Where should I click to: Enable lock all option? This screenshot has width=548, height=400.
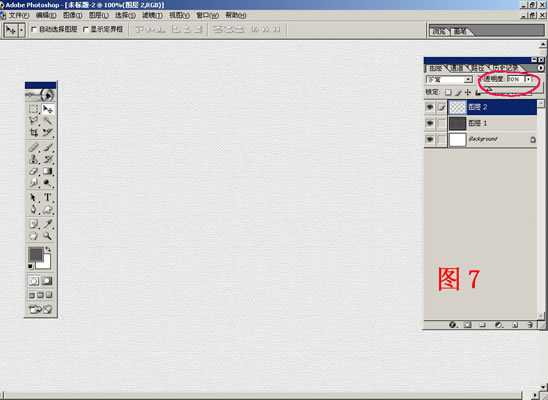(478, 92)
